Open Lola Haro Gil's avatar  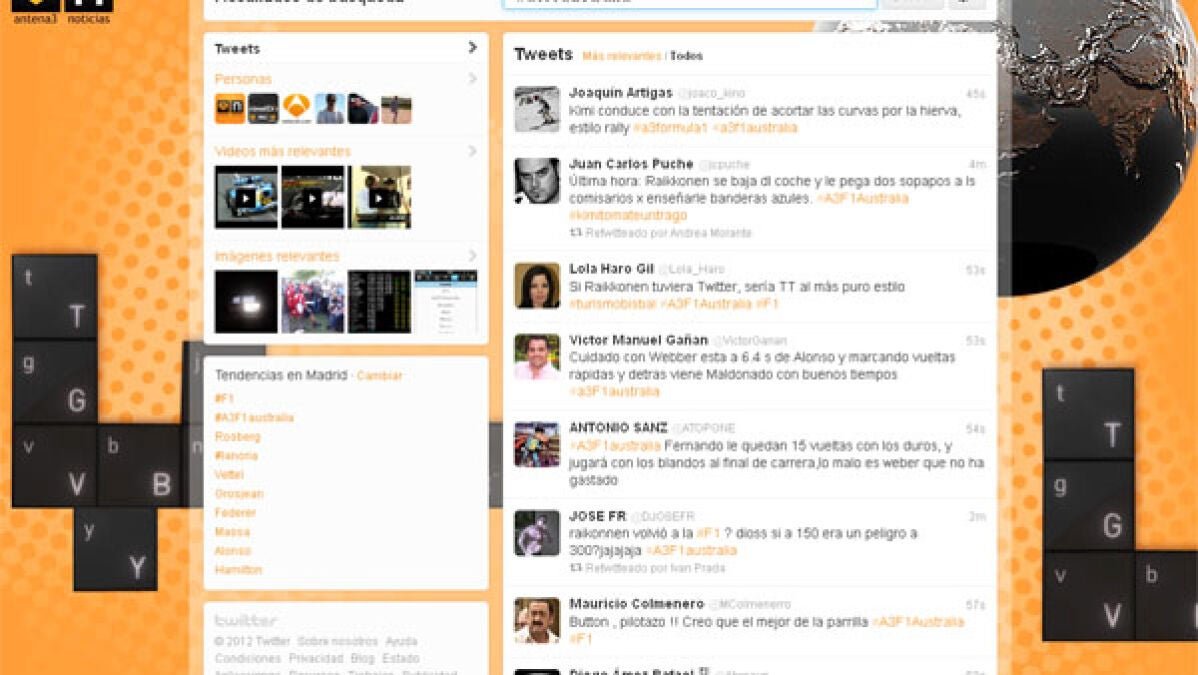point(537,285)
